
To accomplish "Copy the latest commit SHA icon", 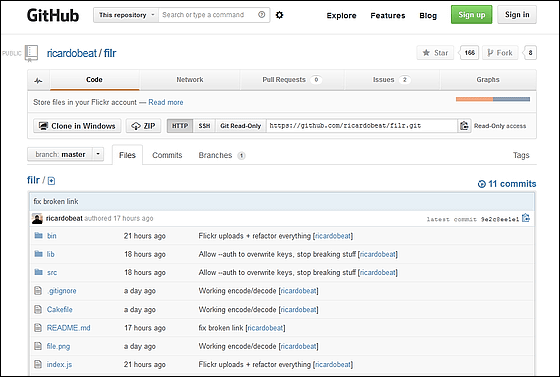I will click(x=526, y=218).
